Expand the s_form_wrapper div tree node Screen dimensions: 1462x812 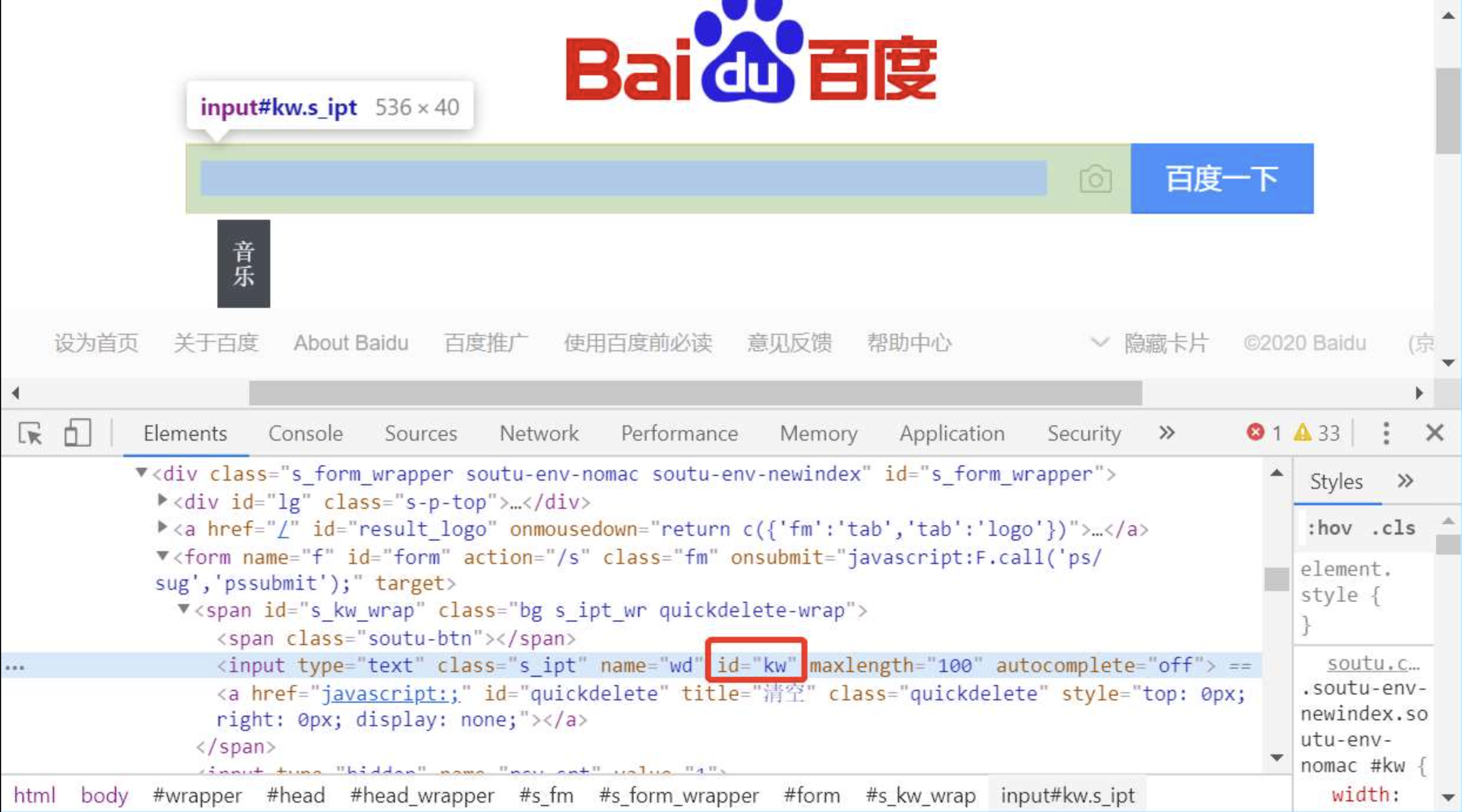tap(143, 473)
